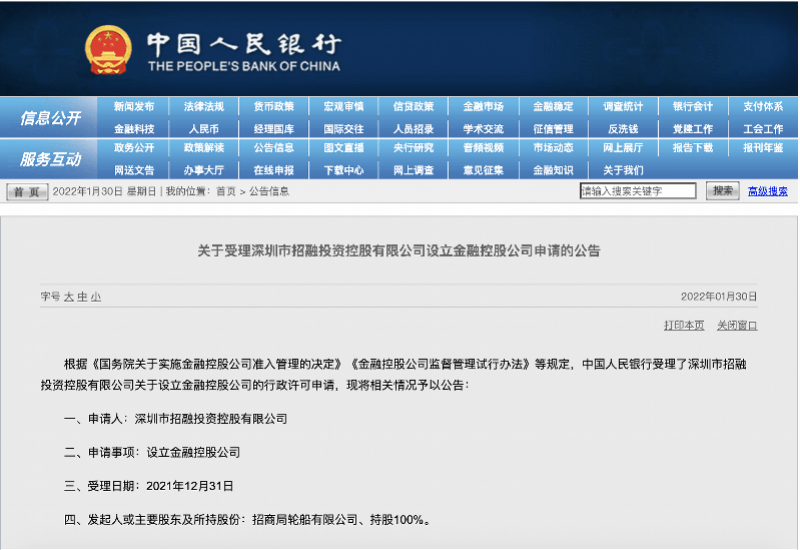800x550 pixels.
Task: Go to 货币政策 section
Action: coord(273,107)
